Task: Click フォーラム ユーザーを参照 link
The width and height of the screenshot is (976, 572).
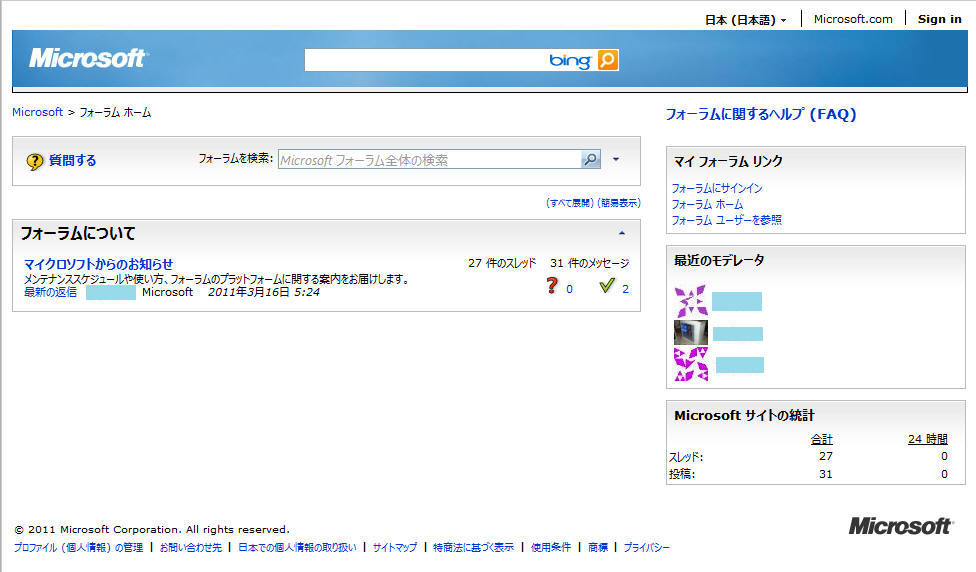Action: (x=726, y=220)
